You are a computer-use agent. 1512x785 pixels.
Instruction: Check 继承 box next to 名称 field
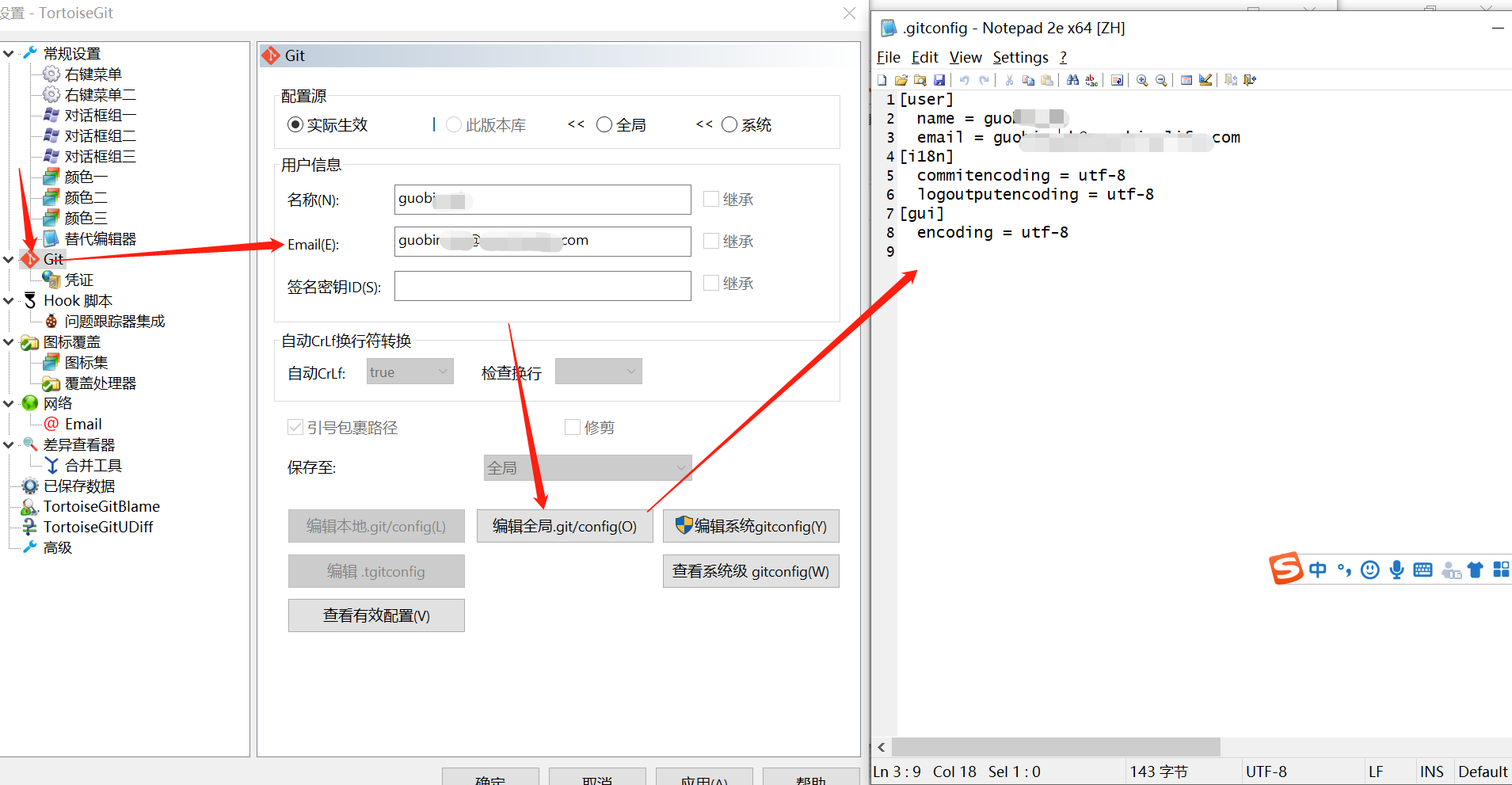pyautogui.click(x=711, y=199)
